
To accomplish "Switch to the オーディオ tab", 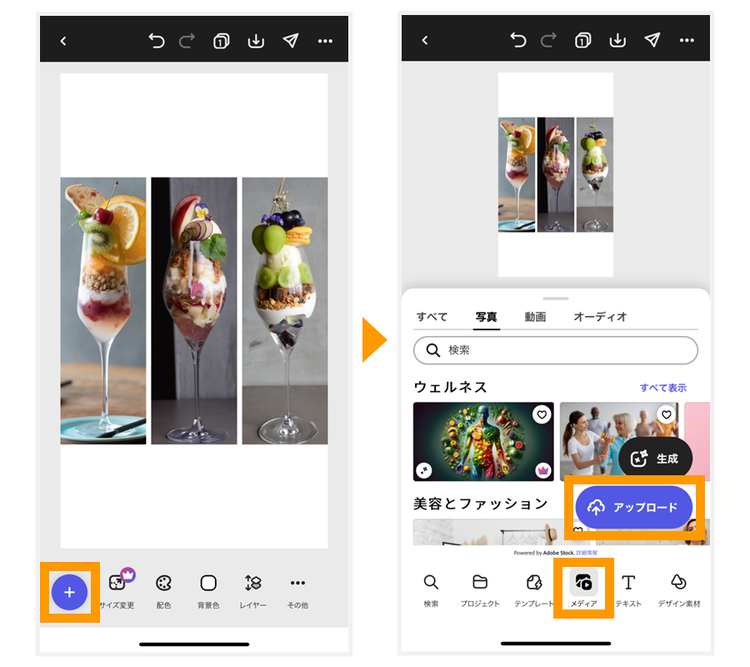I will [x=600, y=317].
